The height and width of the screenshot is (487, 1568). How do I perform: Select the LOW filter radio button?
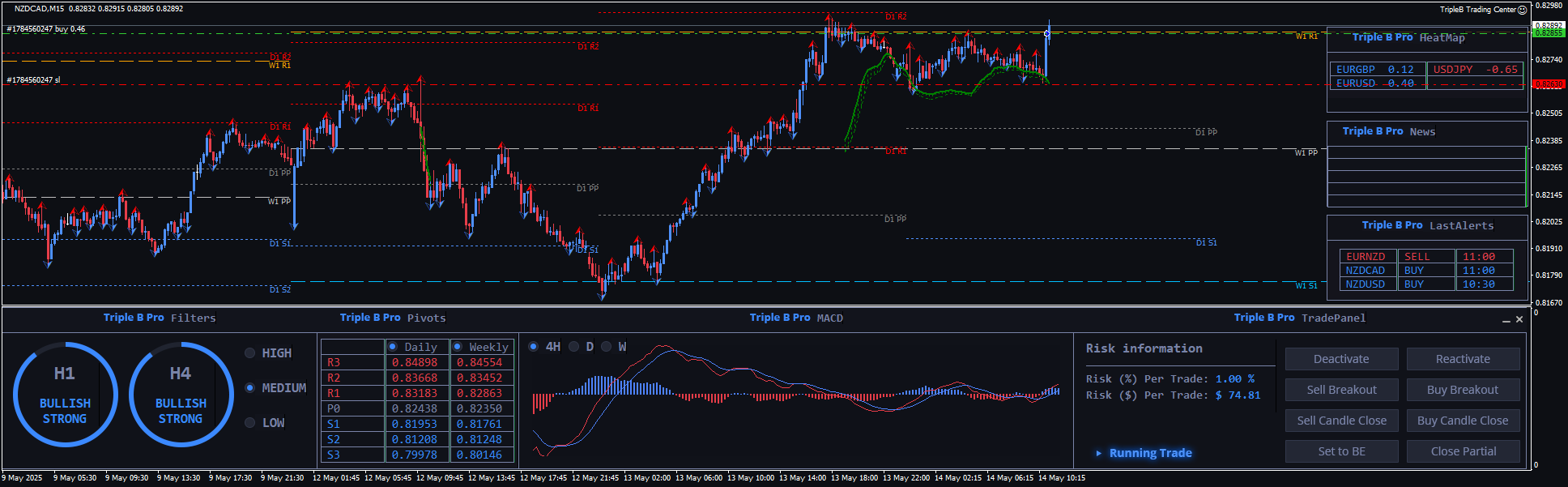pos(250,423)
